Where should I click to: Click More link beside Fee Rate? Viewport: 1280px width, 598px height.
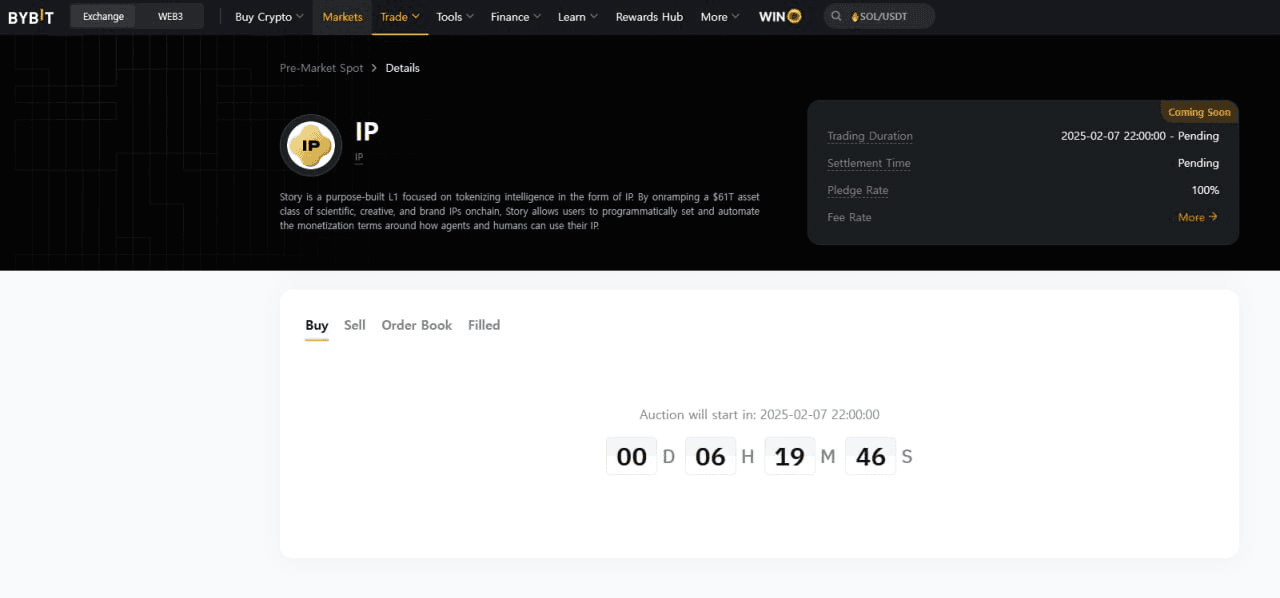[x=1198, y=217]
